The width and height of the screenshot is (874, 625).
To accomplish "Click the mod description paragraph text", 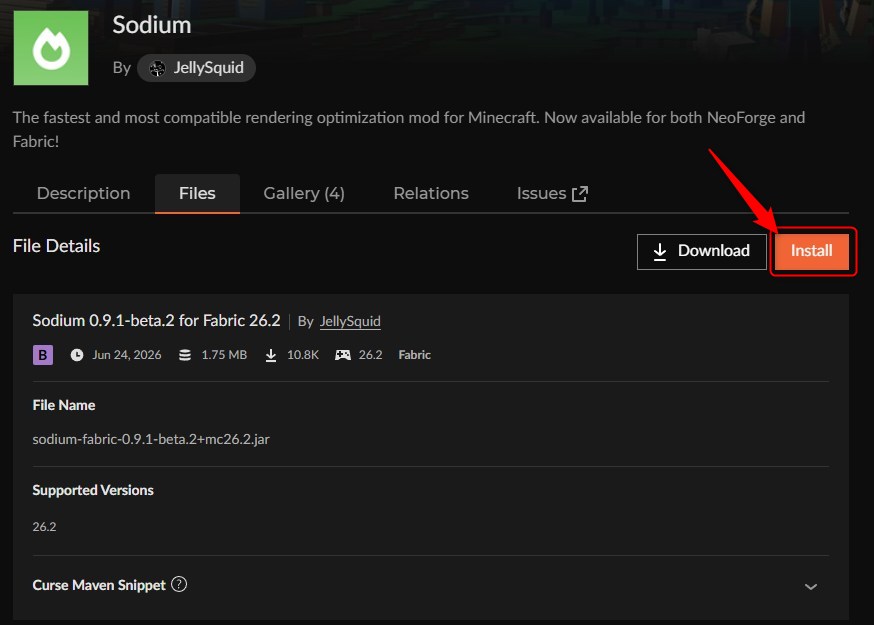I will (x=409, y=129).
